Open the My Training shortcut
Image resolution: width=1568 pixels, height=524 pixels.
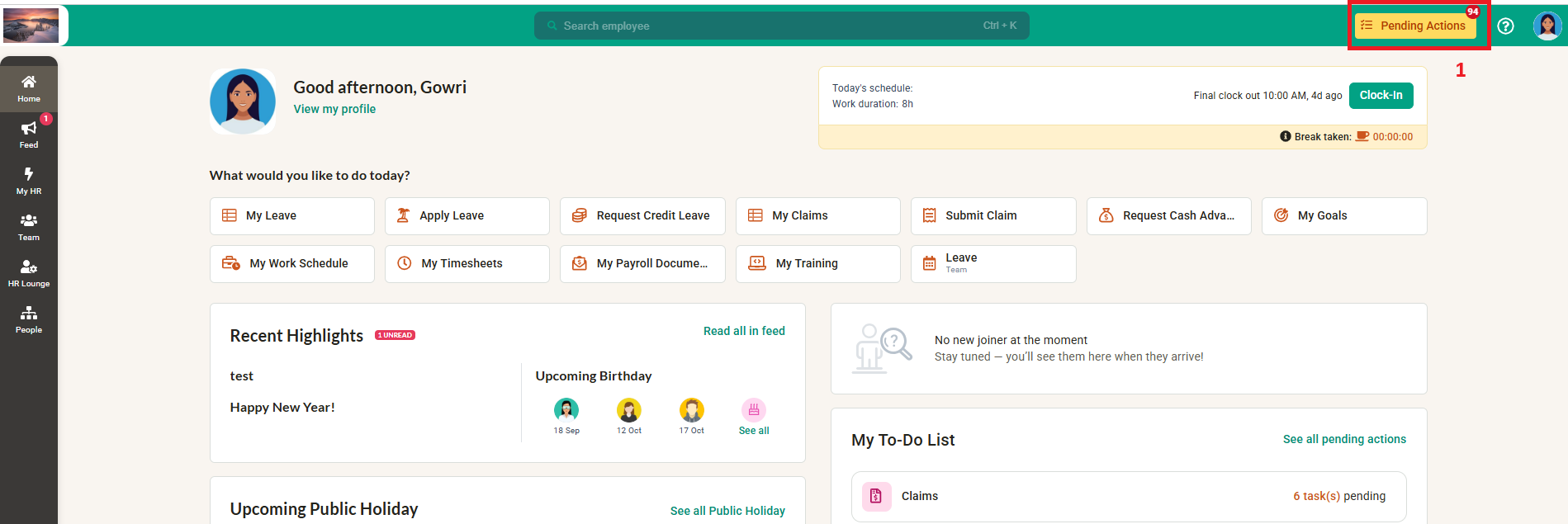pos(818,264)
